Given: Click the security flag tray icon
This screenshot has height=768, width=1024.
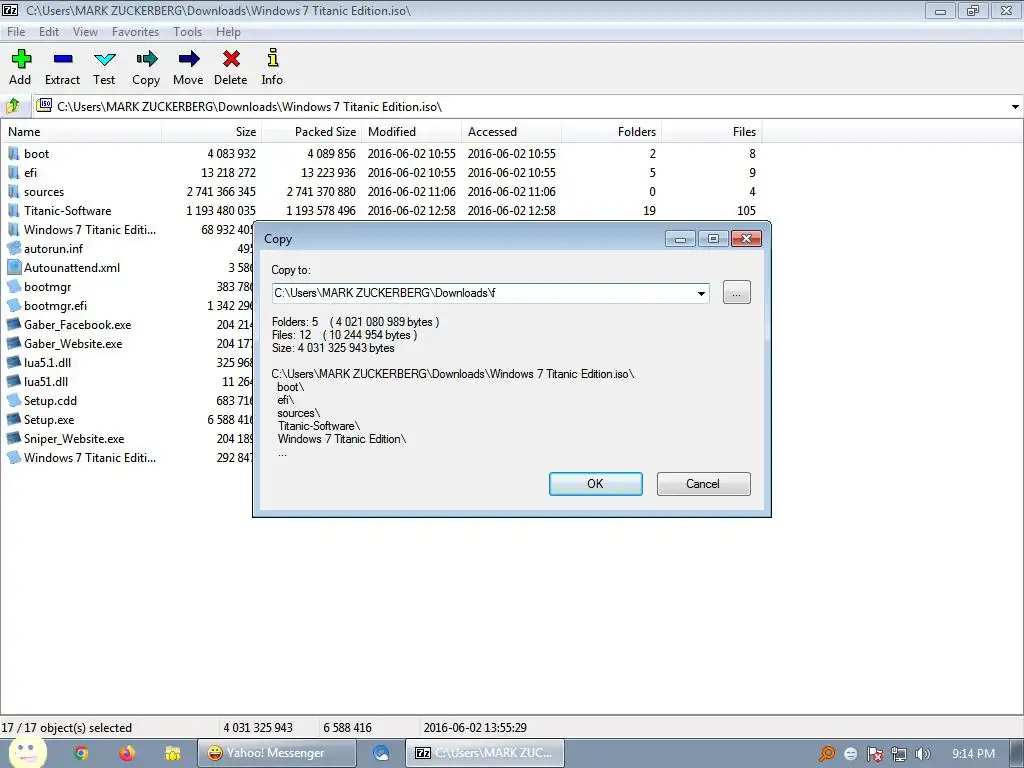Looking at the screenshot, I should tap(874, 754).
